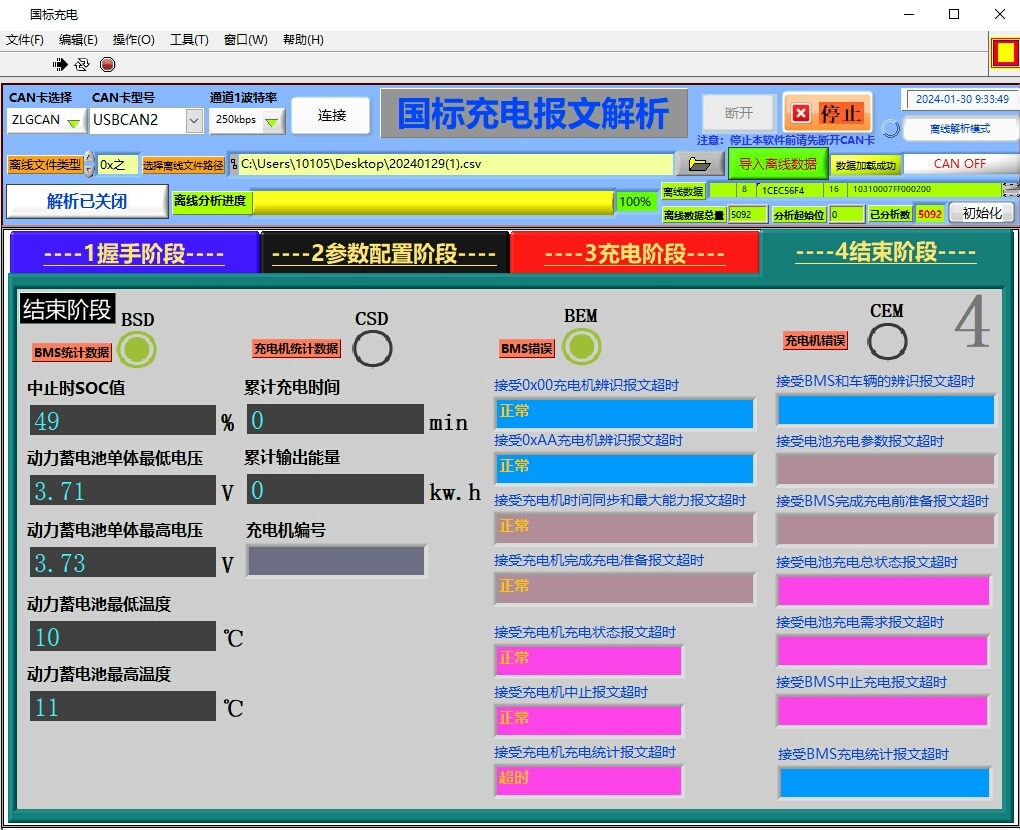1020x830 pixels.
Task: Click the 分析起始位 input field
Action: [846, 214]
